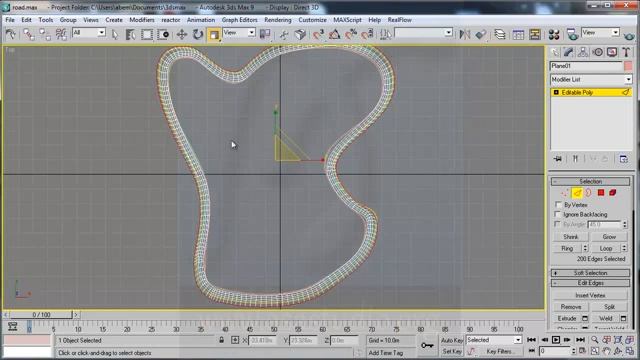The image size is (640, 360).
Task: Click the Unlink Selection tool
Action: (x=45, y=34)
